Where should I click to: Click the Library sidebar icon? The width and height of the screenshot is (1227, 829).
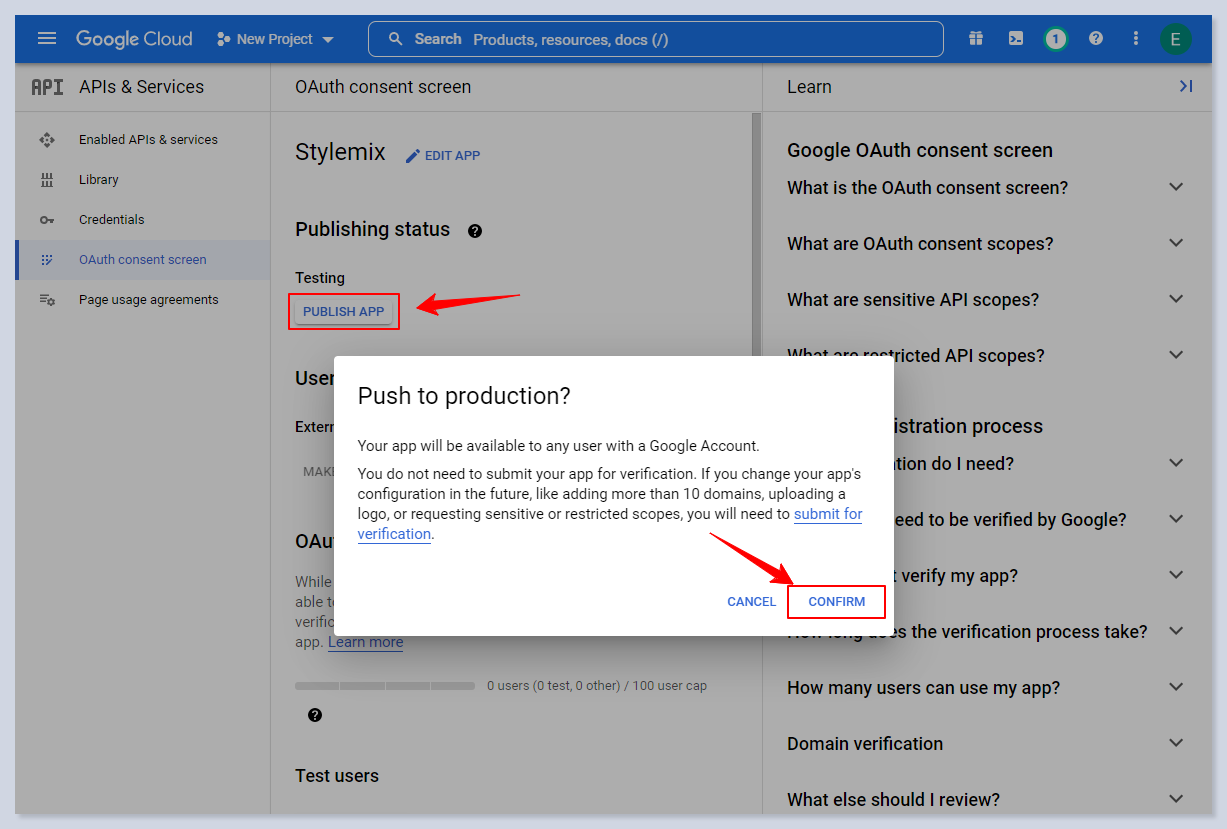click(x=47, y=180)
